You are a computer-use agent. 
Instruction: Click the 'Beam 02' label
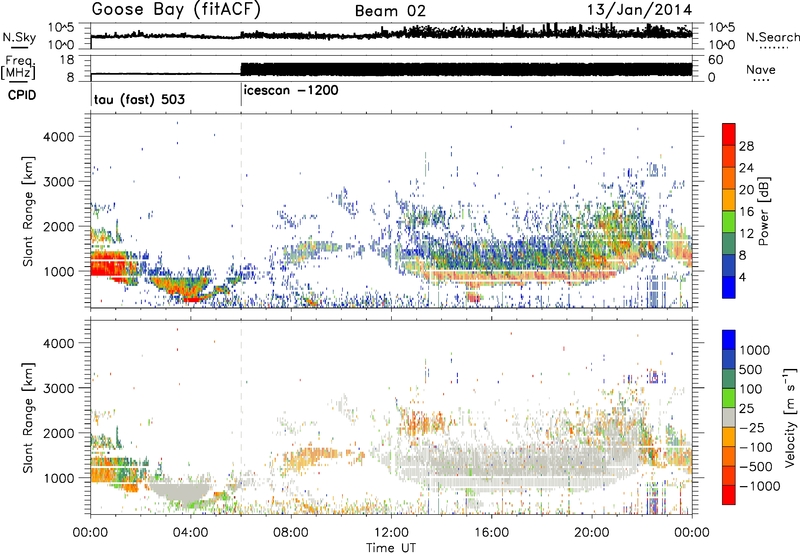point(390,11)
